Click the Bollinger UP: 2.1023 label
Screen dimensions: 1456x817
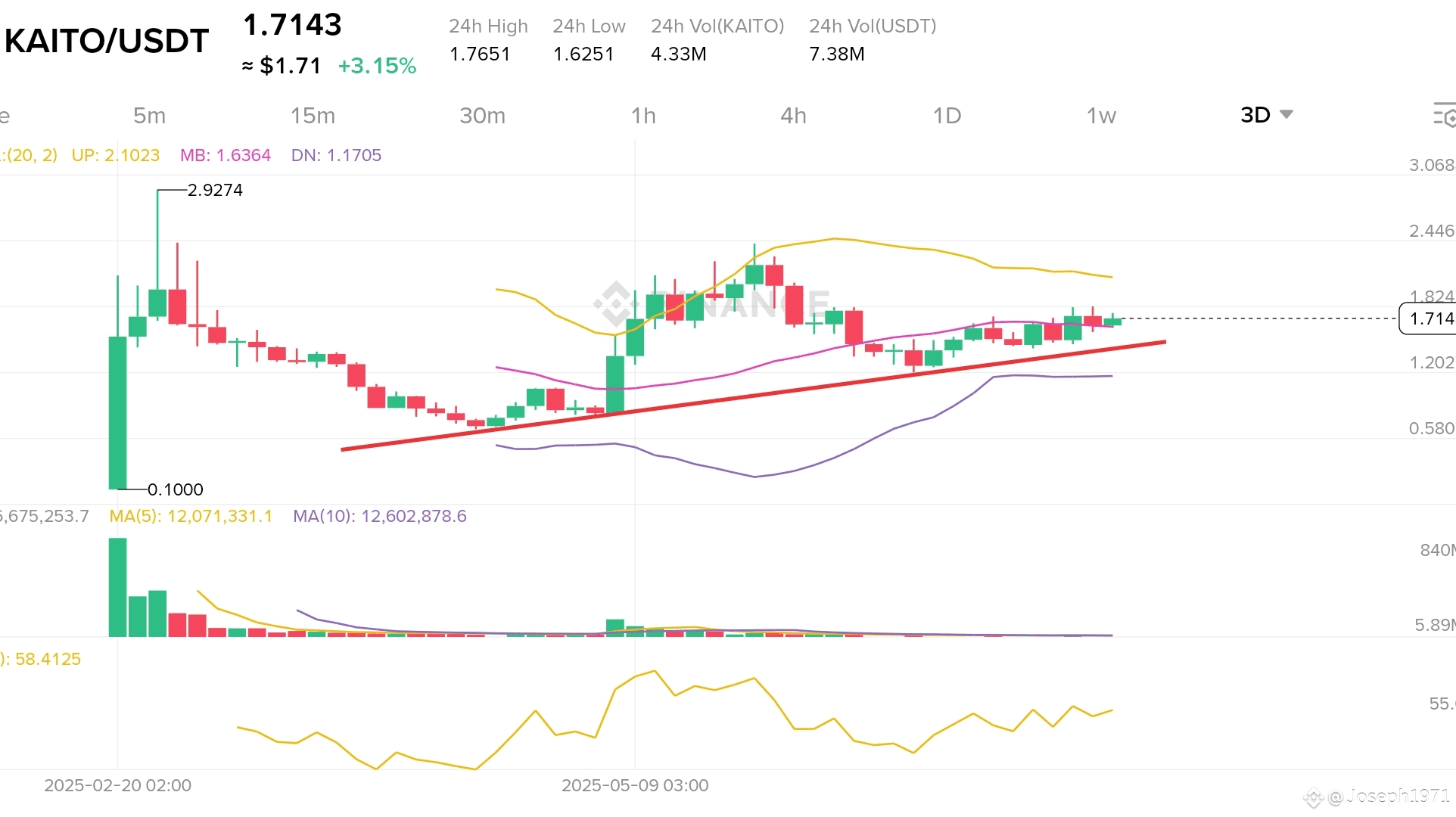click(116, 155)
